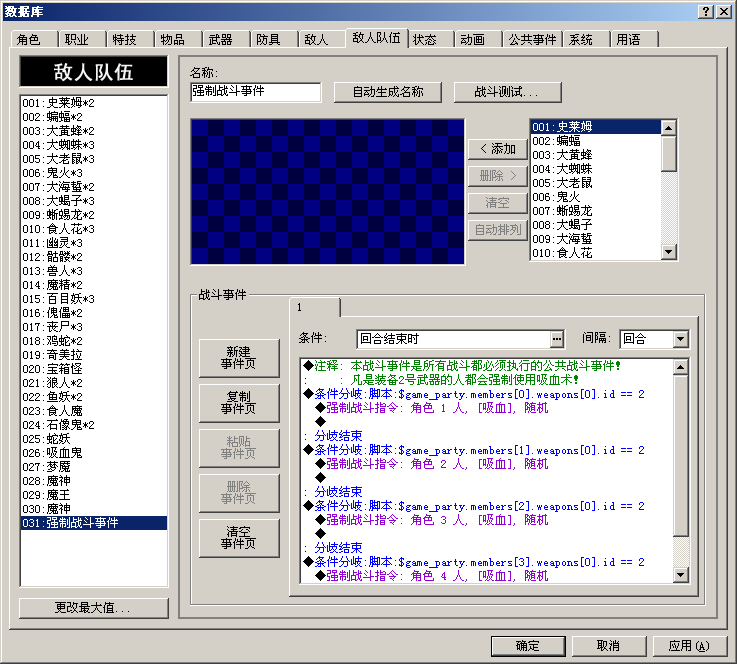Click the enemy list scroll-up arrow
737x664 pixels.
click(x=668, y=128)
